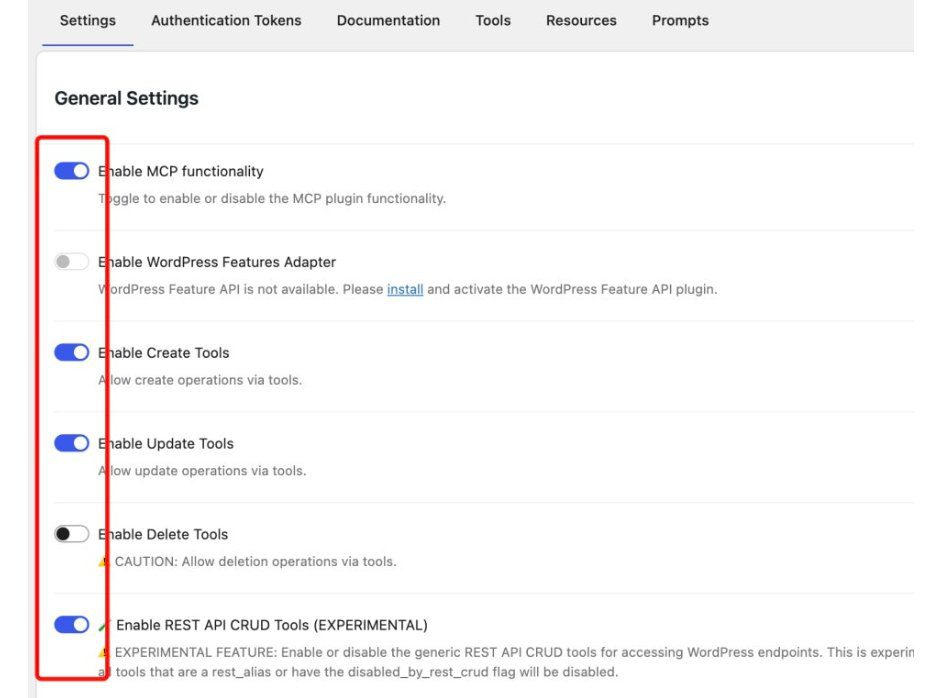Click the EXPERIMENTAL FEATURE warning description

(506, 662)
